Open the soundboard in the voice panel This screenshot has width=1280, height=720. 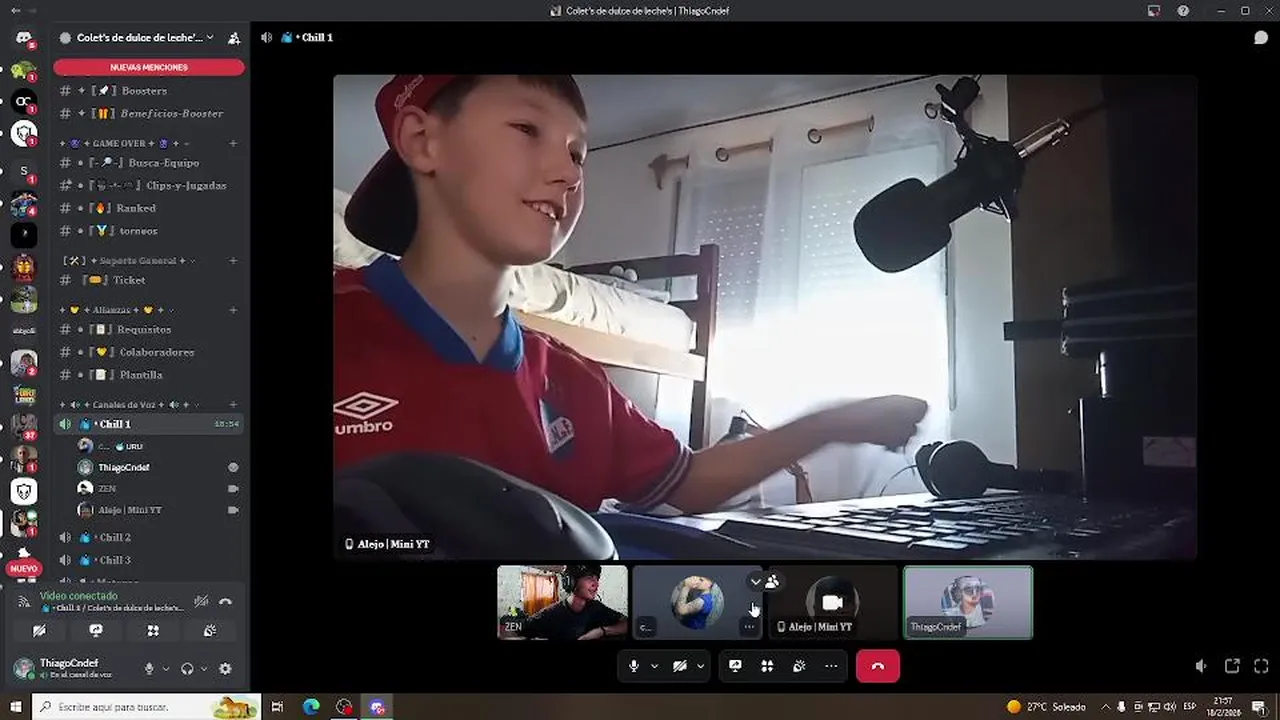(210, 631)
